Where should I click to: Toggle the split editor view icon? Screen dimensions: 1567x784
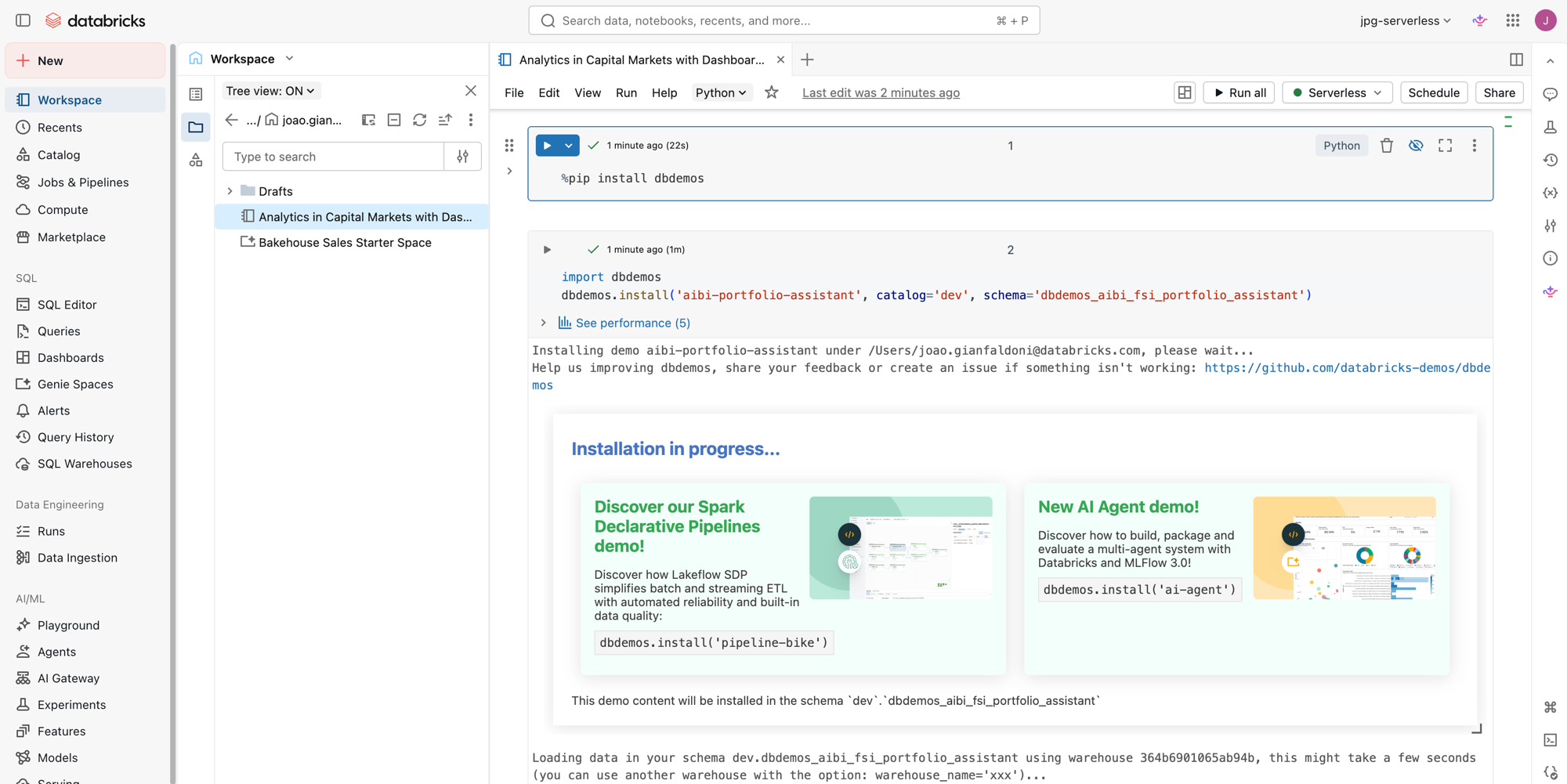[x=1516, y=60]
